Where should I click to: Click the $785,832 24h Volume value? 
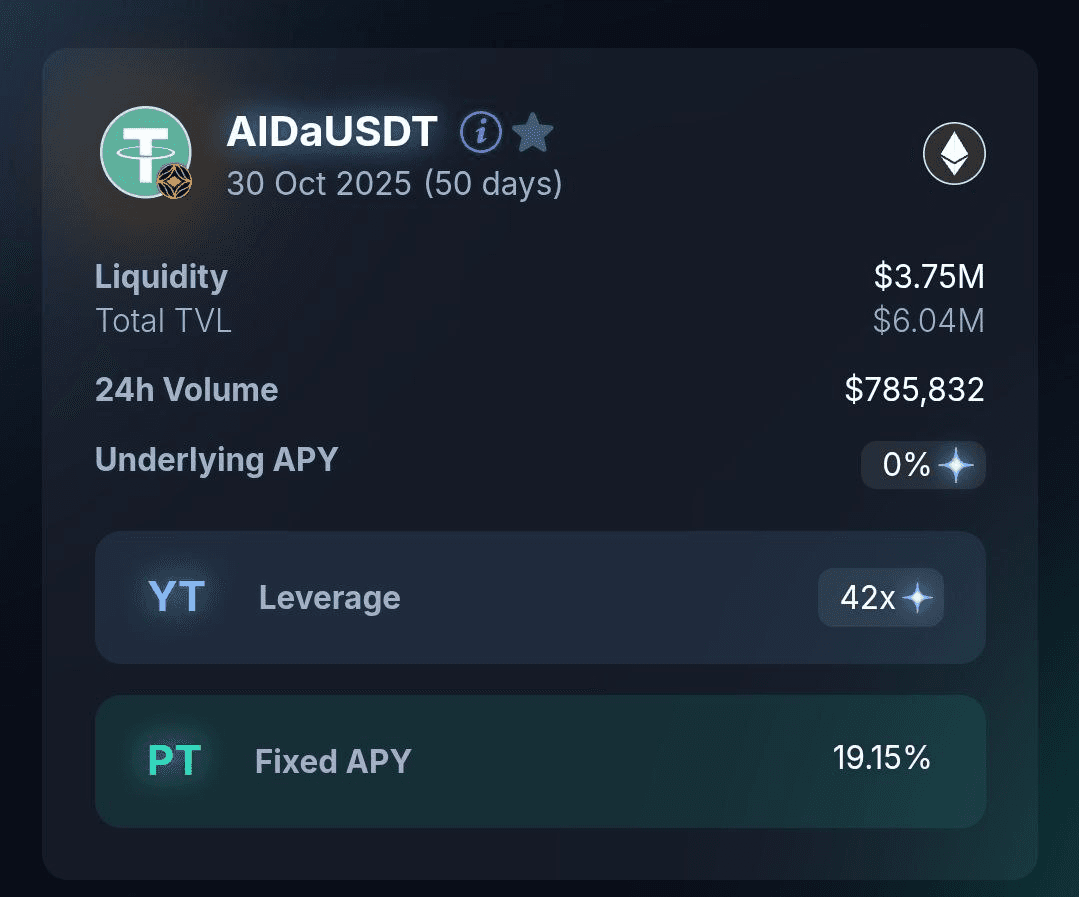[915, 389]
